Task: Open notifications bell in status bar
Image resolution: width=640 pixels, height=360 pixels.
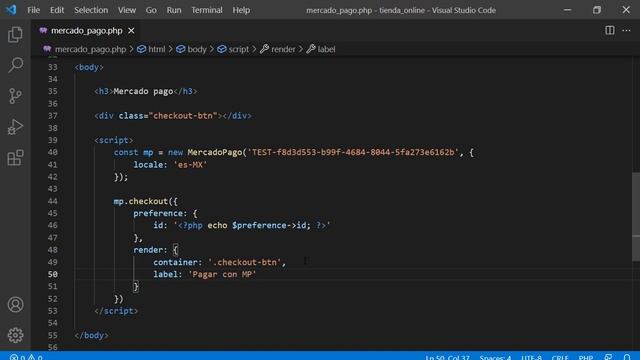Action: pyautogui.click(x=627, y=357)
